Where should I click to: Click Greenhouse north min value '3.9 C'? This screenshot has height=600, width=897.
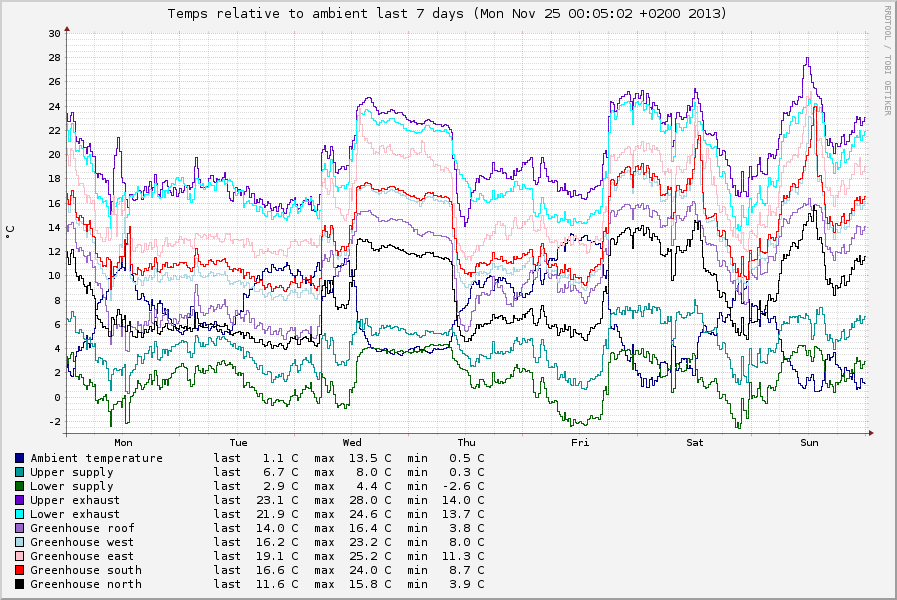[x=466, y=584]
